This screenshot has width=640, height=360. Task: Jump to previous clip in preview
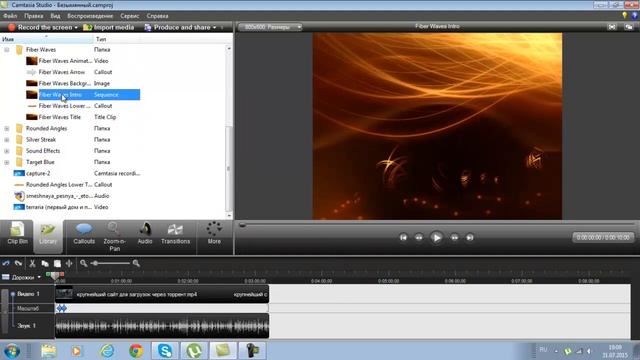pyautogui.click(x=403, y=238)
